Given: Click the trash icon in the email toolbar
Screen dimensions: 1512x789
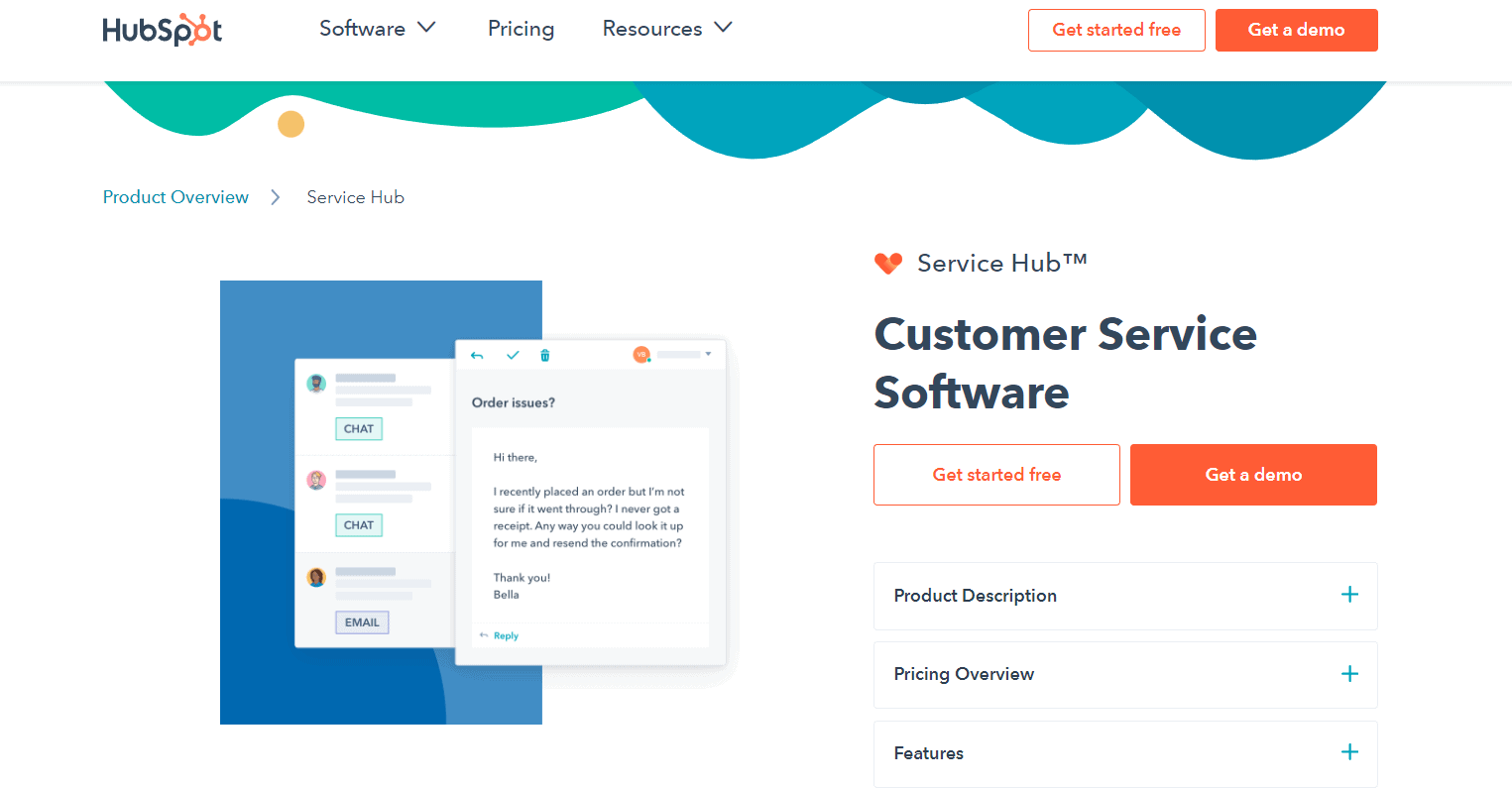Looking at the screenshot, I should 544,355.
